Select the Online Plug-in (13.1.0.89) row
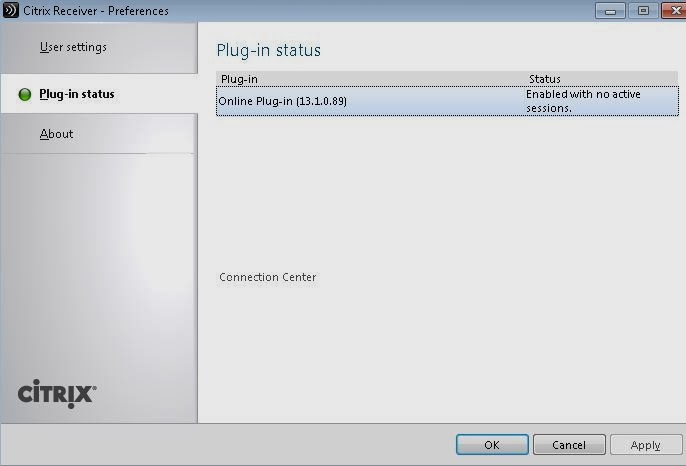 coord(447,101)
